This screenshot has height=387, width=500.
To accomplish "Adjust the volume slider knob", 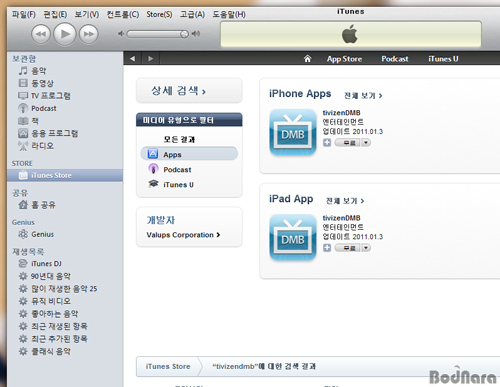I will coord(184,34).
